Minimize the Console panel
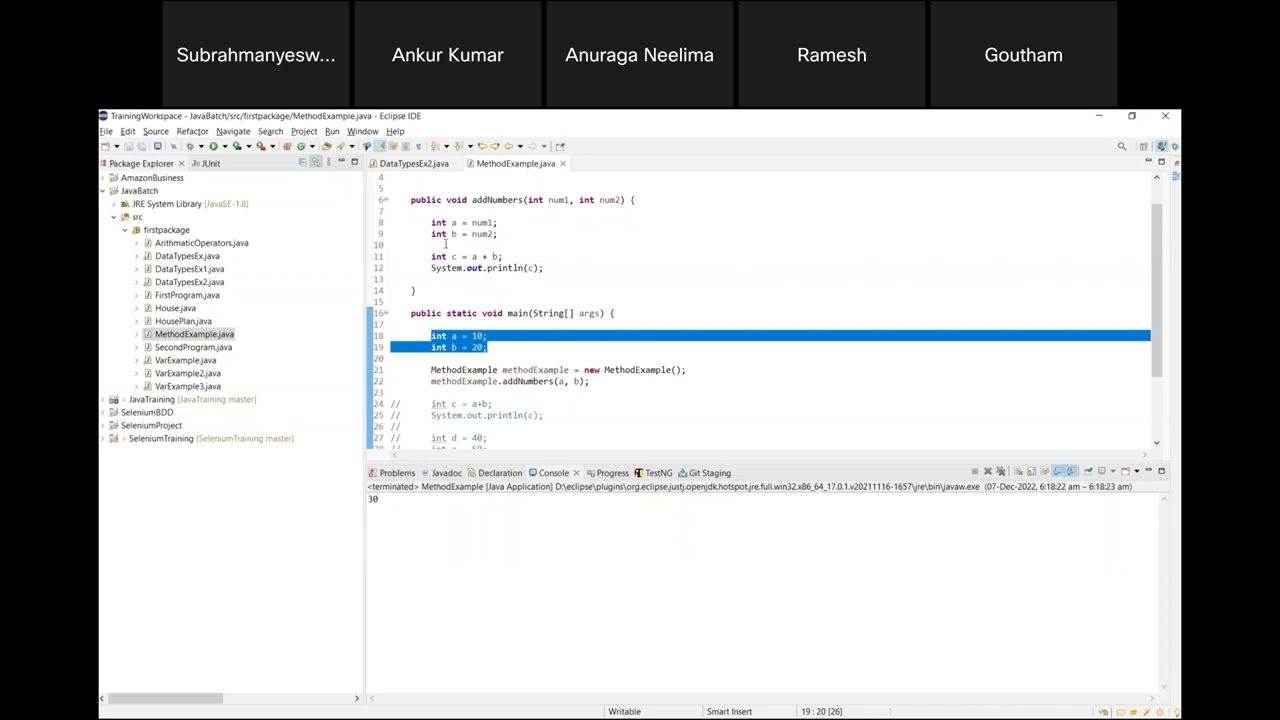Image resolution: width=1280 pixels, height=720 pixels. click(1148, 470)
